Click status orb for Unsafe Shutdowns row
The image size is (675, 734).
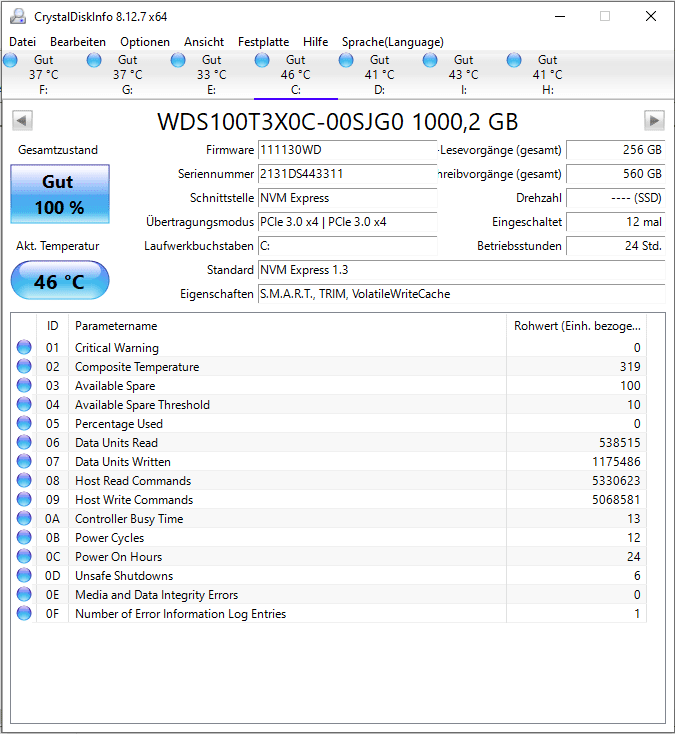pyautogui.click(x=24, y=575)
